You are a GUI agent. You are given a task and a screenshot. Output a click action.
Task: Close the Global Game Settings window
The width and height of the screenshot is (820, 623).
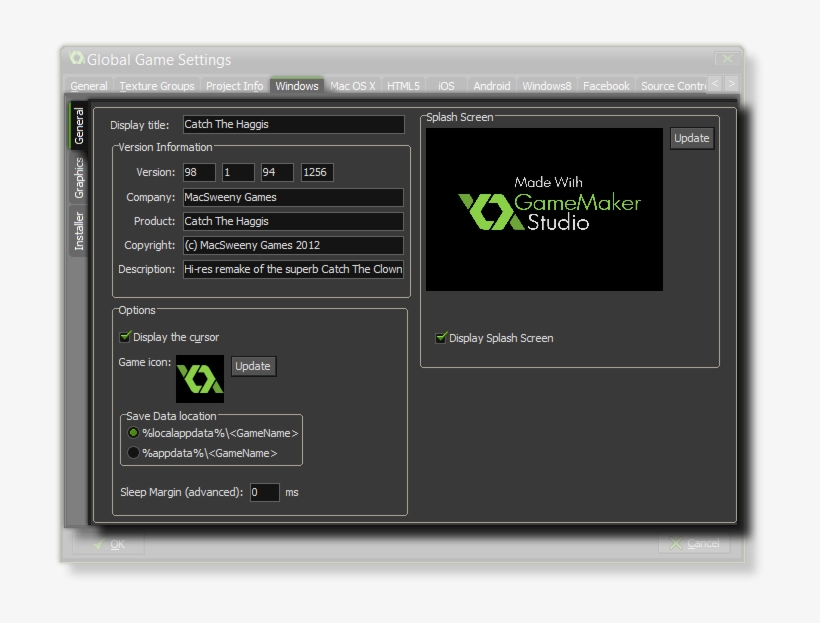click(728, 59)
